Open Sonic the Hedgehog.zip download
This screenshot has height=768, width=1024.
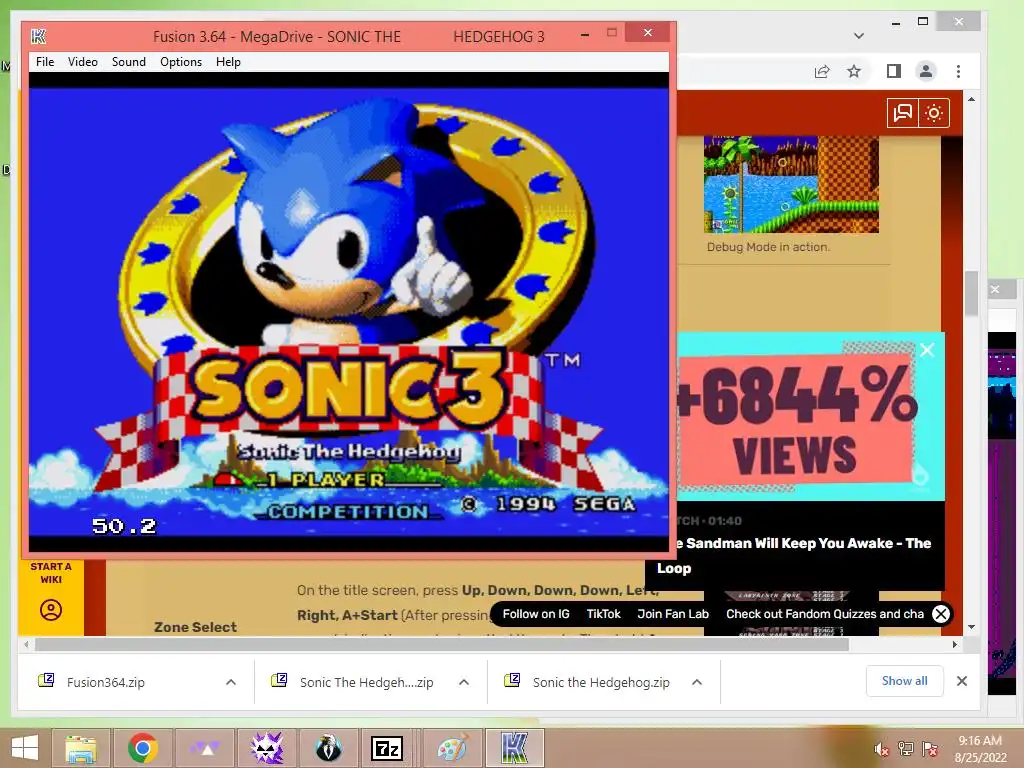click(x=601, y=682)
